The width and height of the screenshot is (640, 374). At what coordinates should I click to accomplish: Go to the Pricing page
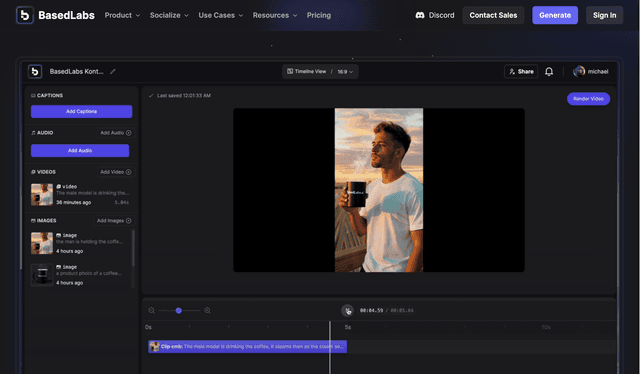[x=319, y=15]
